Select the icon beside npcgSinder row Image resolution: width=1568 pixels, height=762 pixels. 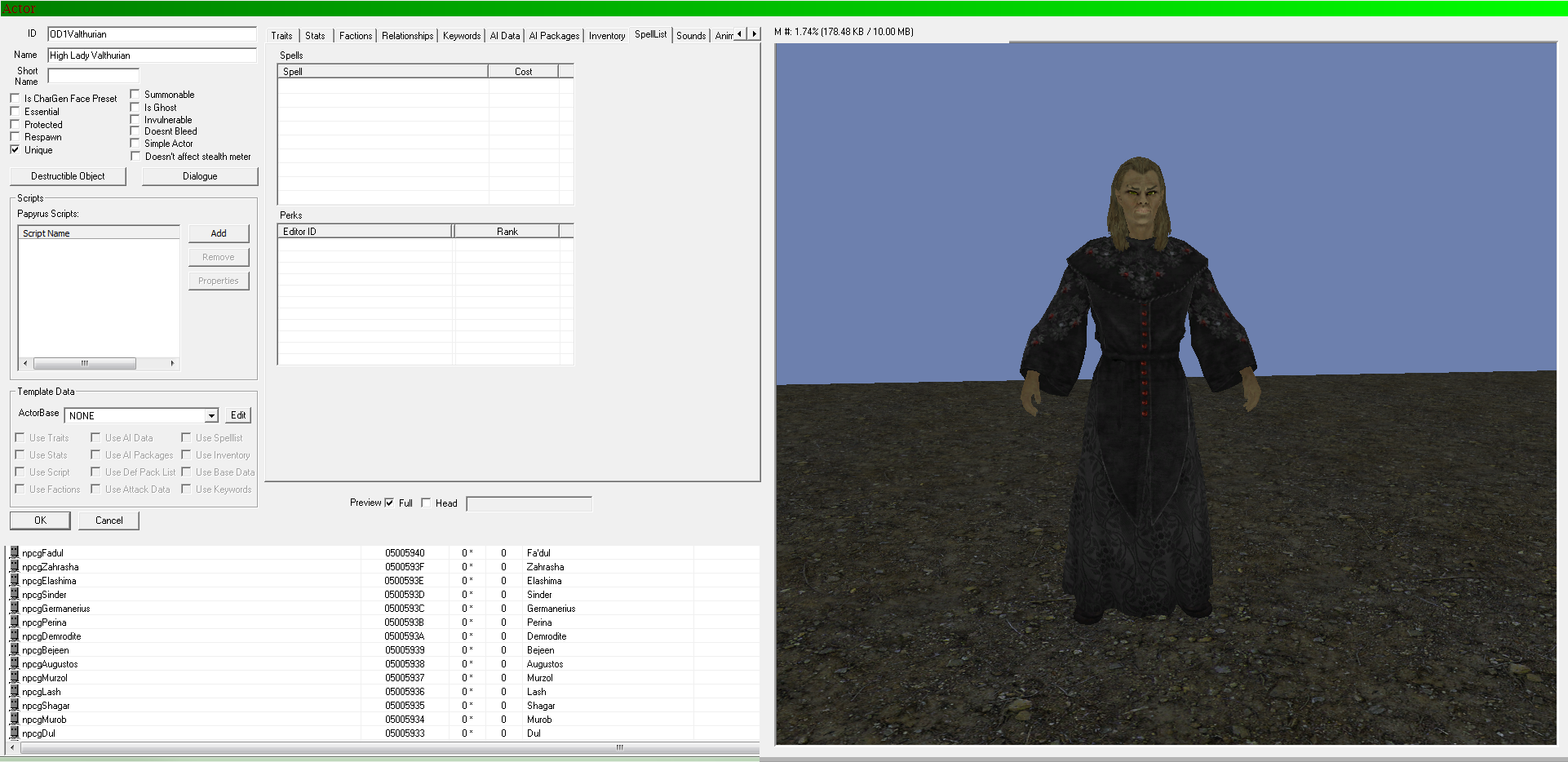point(14,594)
